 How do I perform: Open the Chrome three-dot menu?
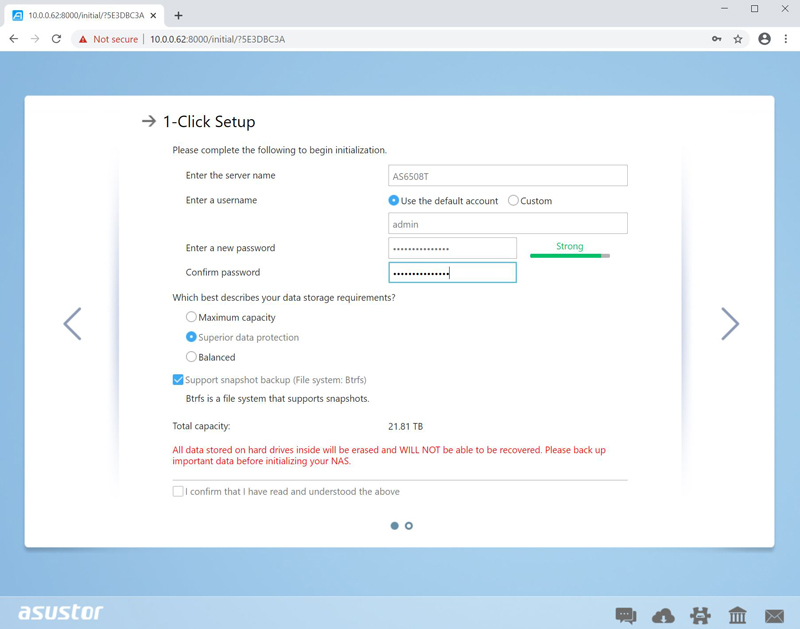coord(786,39)
